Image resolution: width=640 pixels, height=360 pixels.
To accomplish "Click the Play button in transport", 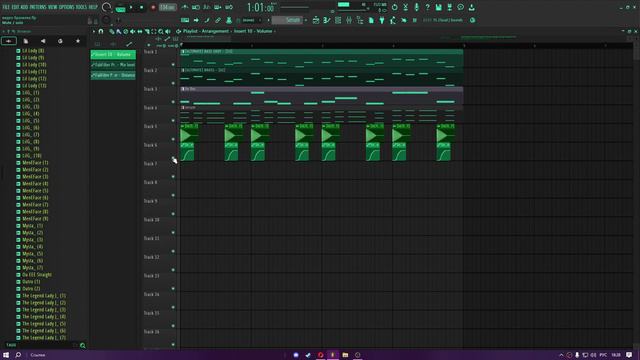I will tap(131, 7).
